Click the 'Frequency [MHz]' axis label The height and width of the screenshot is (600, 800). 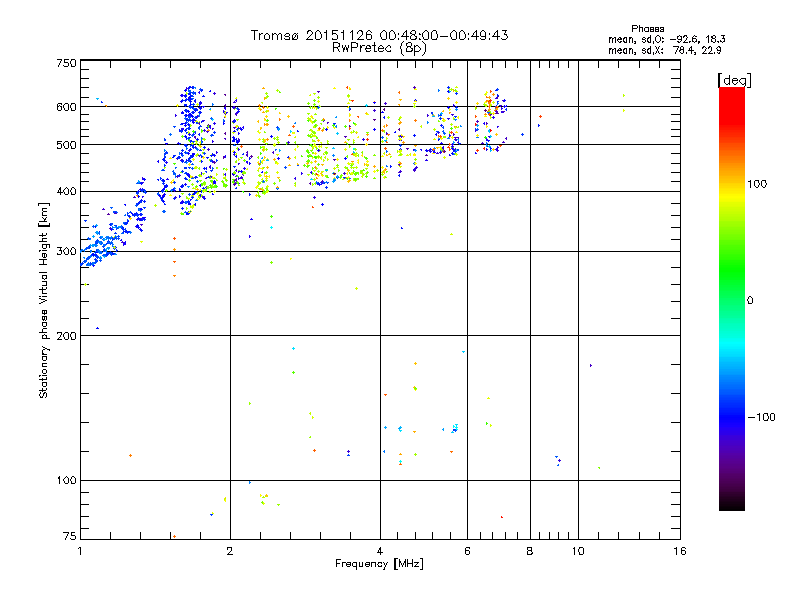click(379, 564)
